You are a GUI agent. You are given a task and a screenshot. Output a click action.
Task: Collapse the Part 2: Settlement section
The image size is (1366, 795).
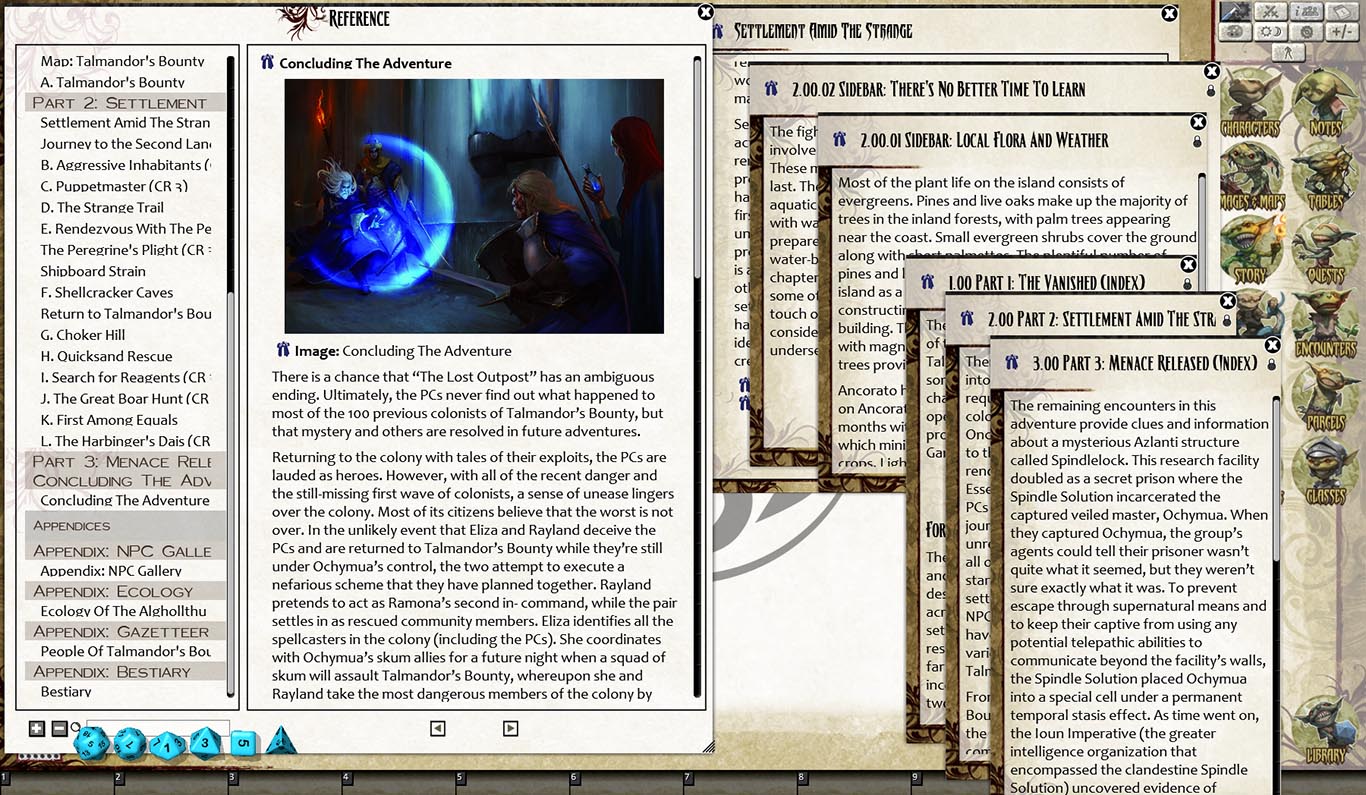click(x=120, y=102)
